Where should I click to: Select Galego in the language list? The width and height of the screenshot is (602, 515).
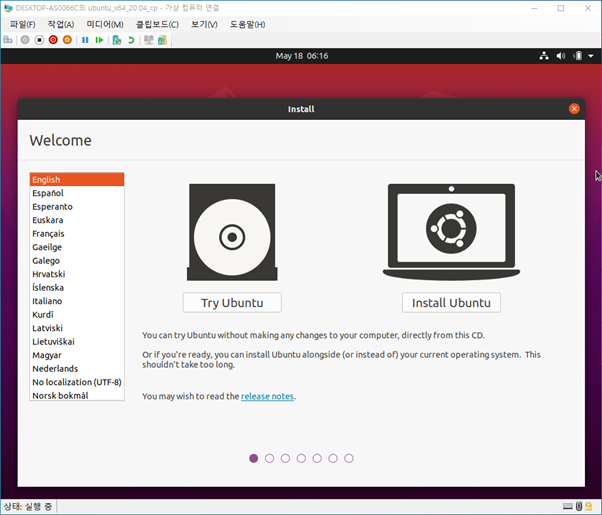click(x=77, y=260)
